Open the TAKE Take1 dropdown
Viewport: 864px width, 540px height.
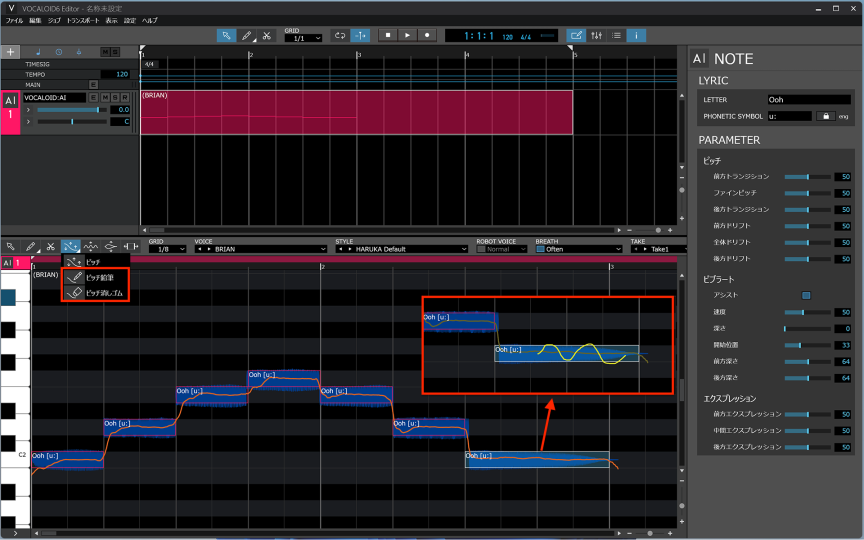coord(660,249)
